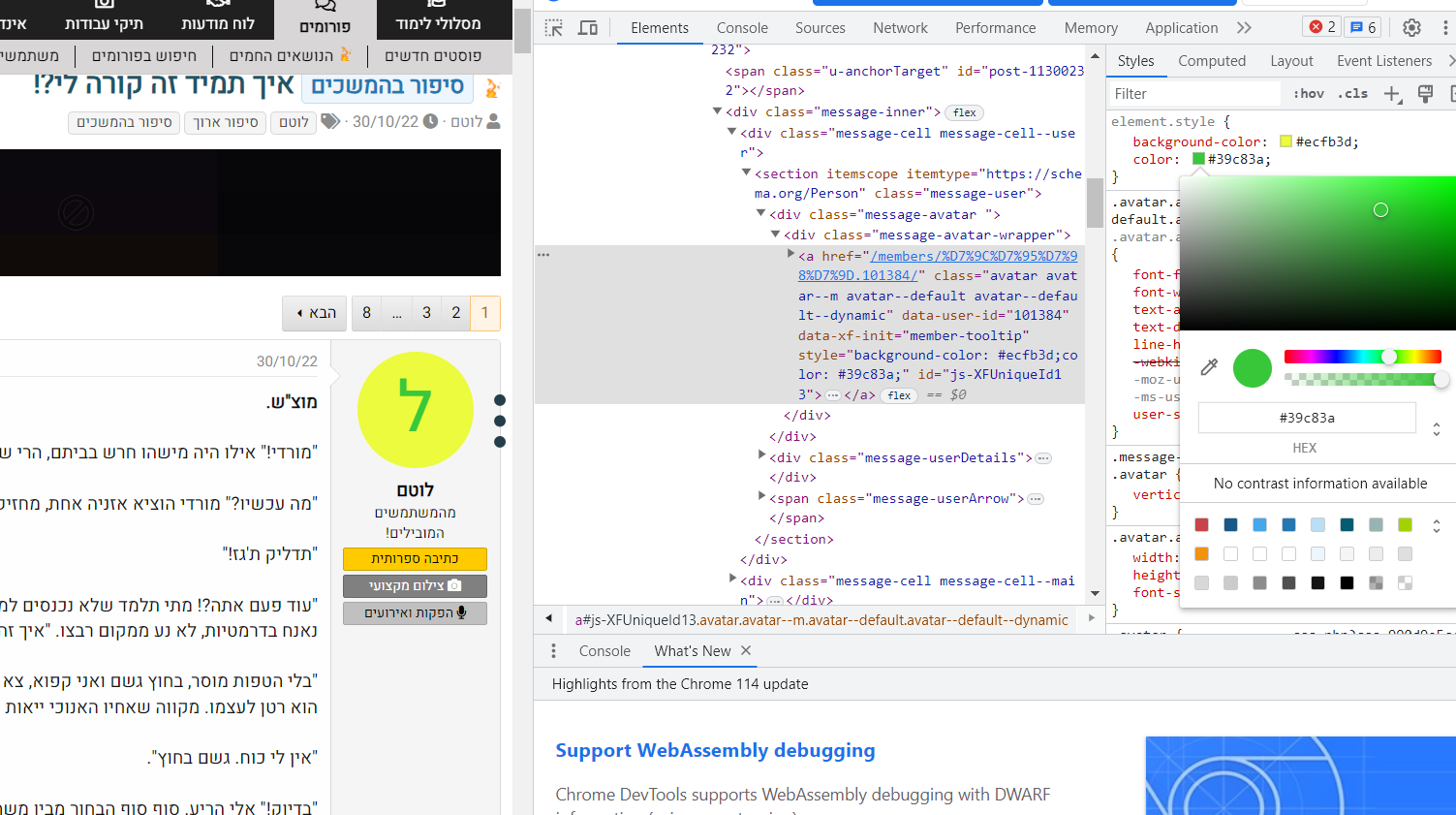The image size is (1456, 815).
Task: Toggle the .cls element classes button
Action: click(x=1352, y=94)
